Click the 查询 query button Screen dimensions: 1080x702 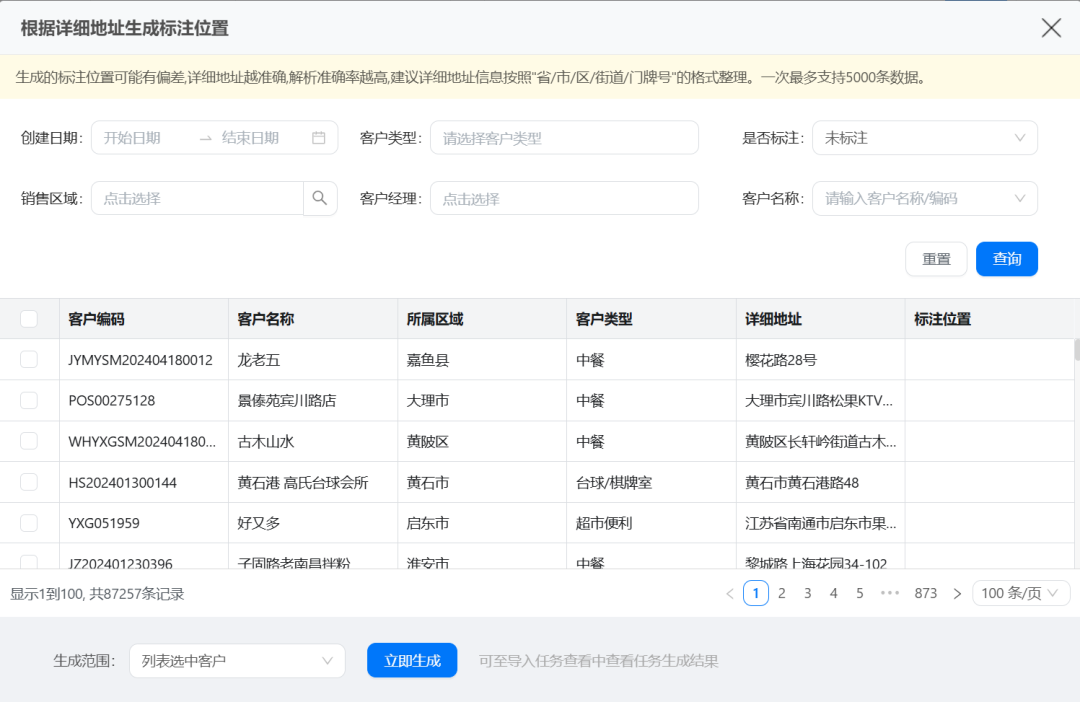(1006, 258)
